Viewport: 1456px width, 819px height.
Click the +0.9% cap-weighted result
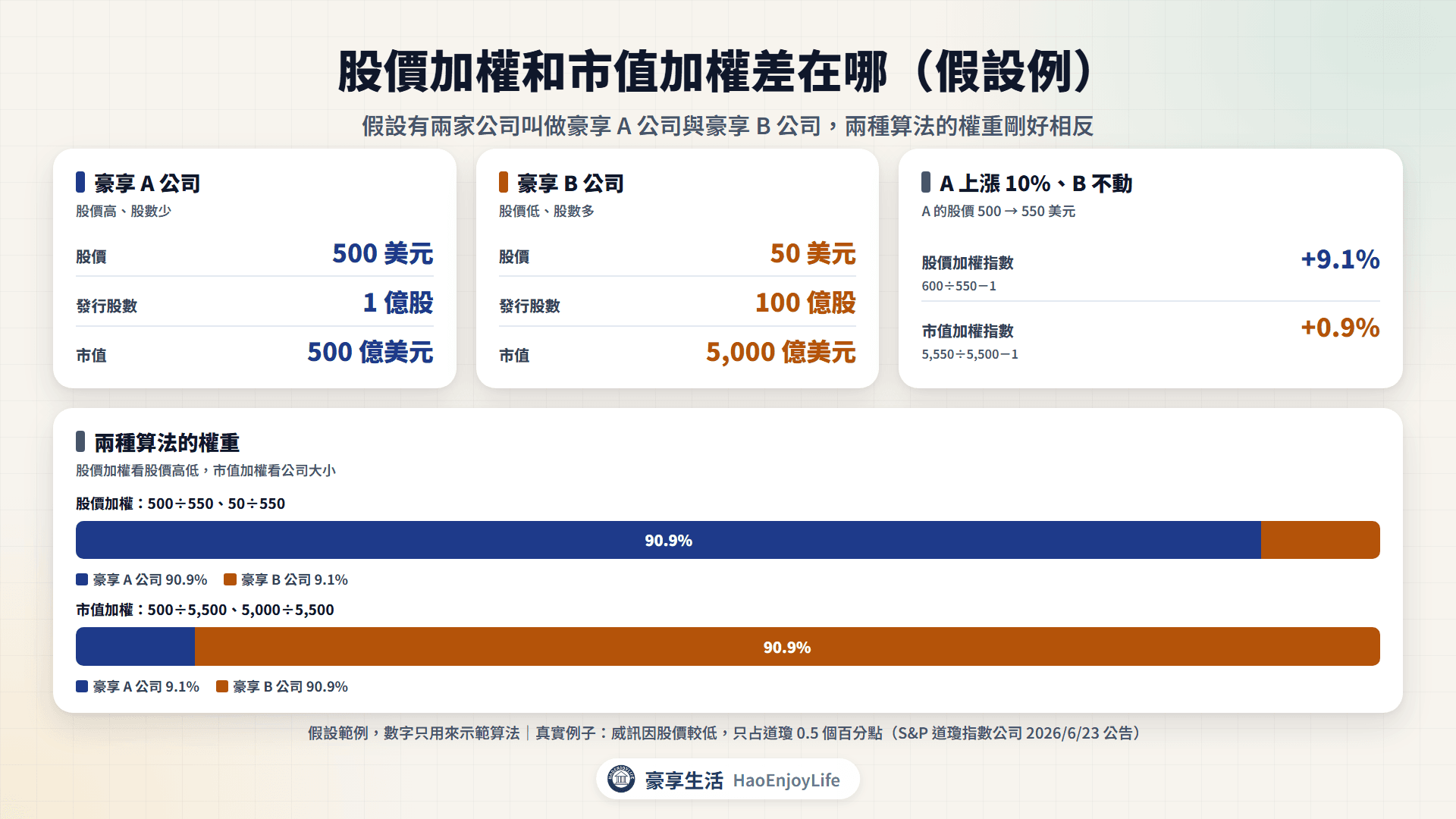coord(1340,328)
